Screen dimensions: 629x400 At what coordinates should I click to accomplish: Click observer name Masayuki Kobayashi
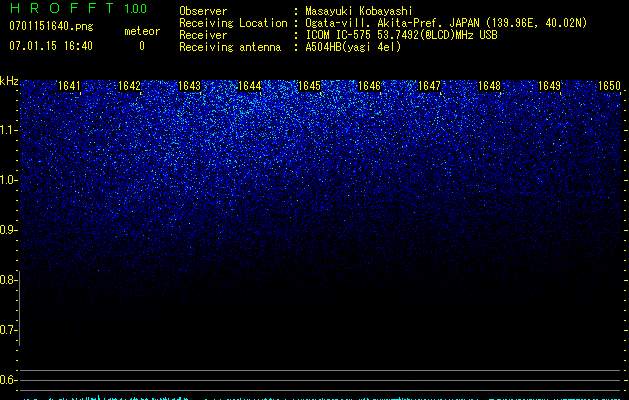[359, 11]
